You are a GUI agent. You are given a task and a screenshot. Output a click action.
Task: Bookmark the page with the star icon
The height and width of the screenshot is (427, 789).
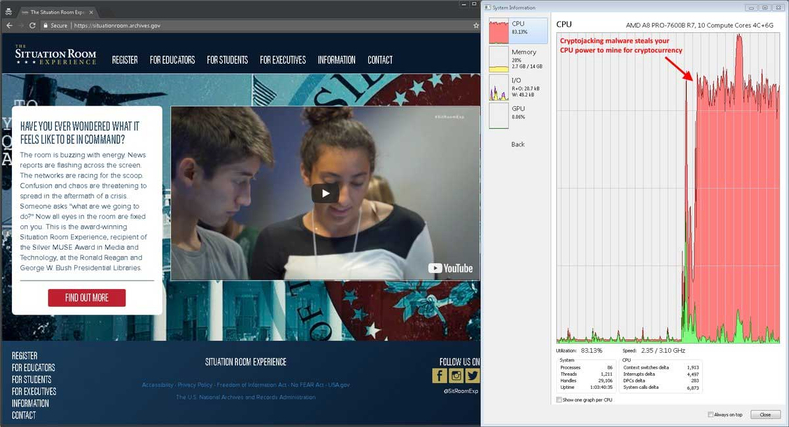(476, 25)
